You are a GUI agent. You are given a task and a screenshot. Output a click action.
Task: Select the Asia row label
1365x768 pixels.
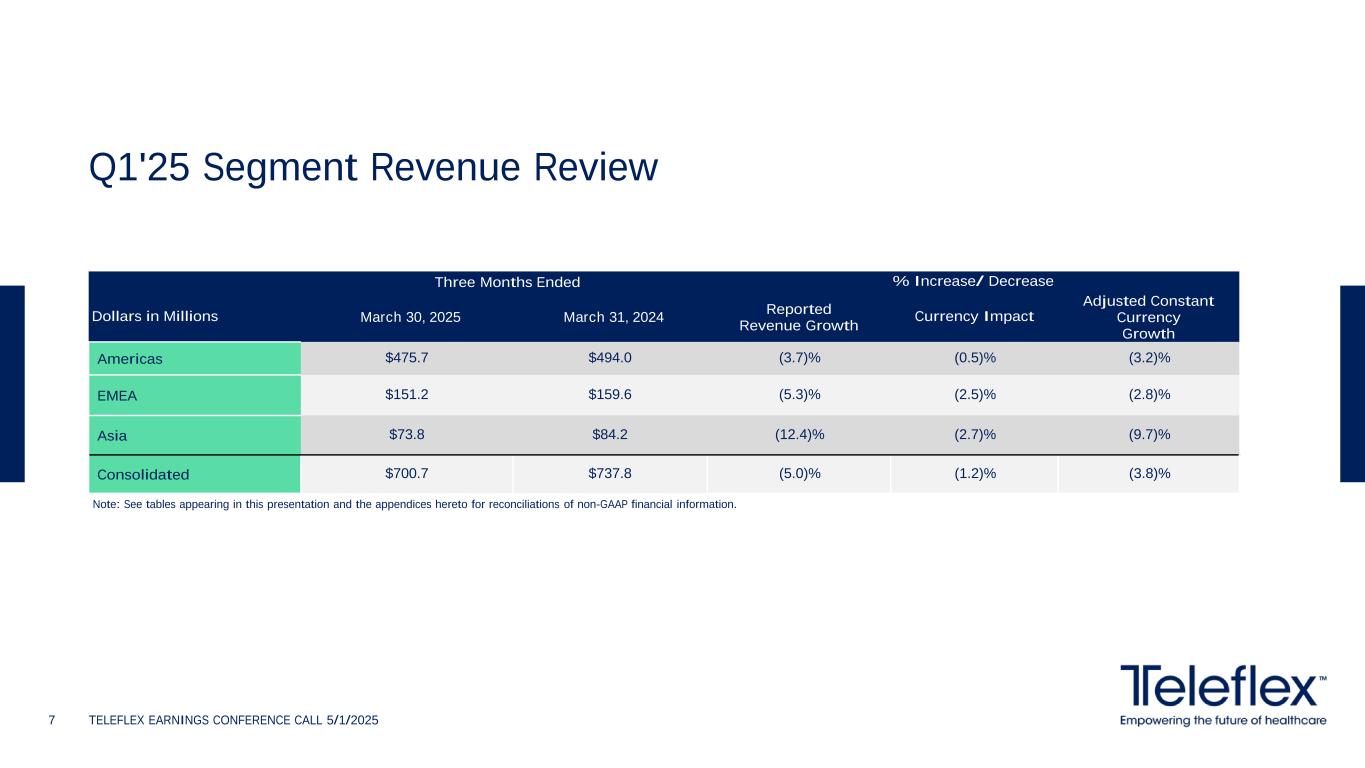(112, 435)
